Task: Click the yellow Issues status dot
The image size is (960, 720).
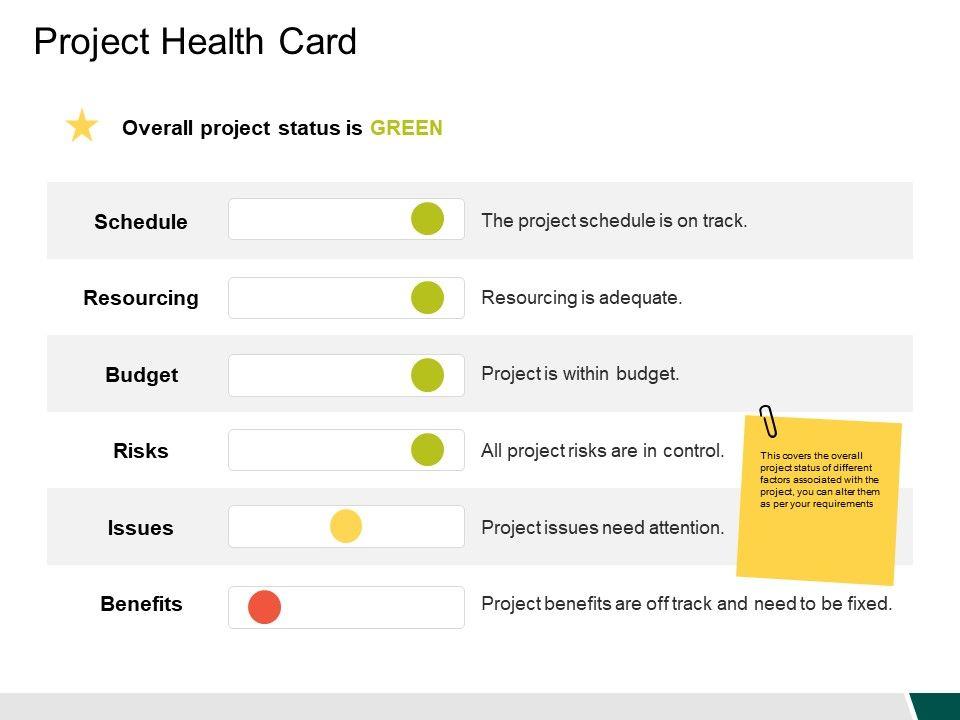Action: 346,526
